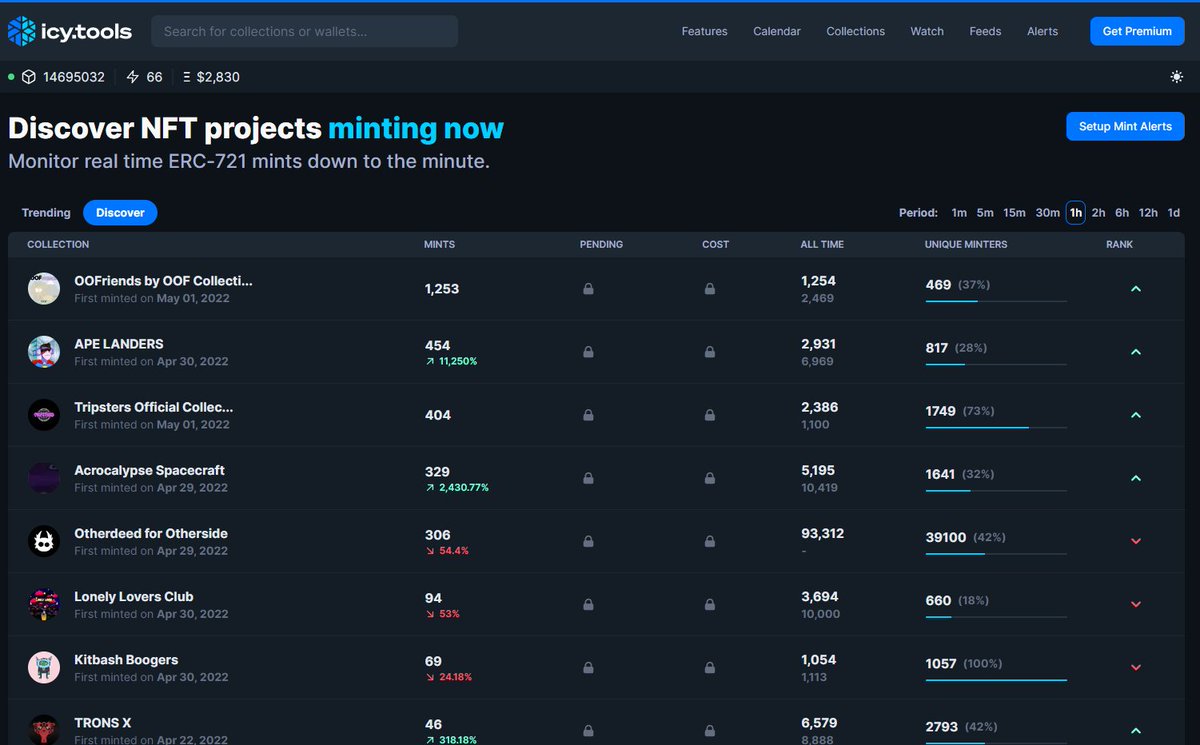Open the Alerts page
Viewport: 1200px width, 745px height.
click(x=1042, y=31)
